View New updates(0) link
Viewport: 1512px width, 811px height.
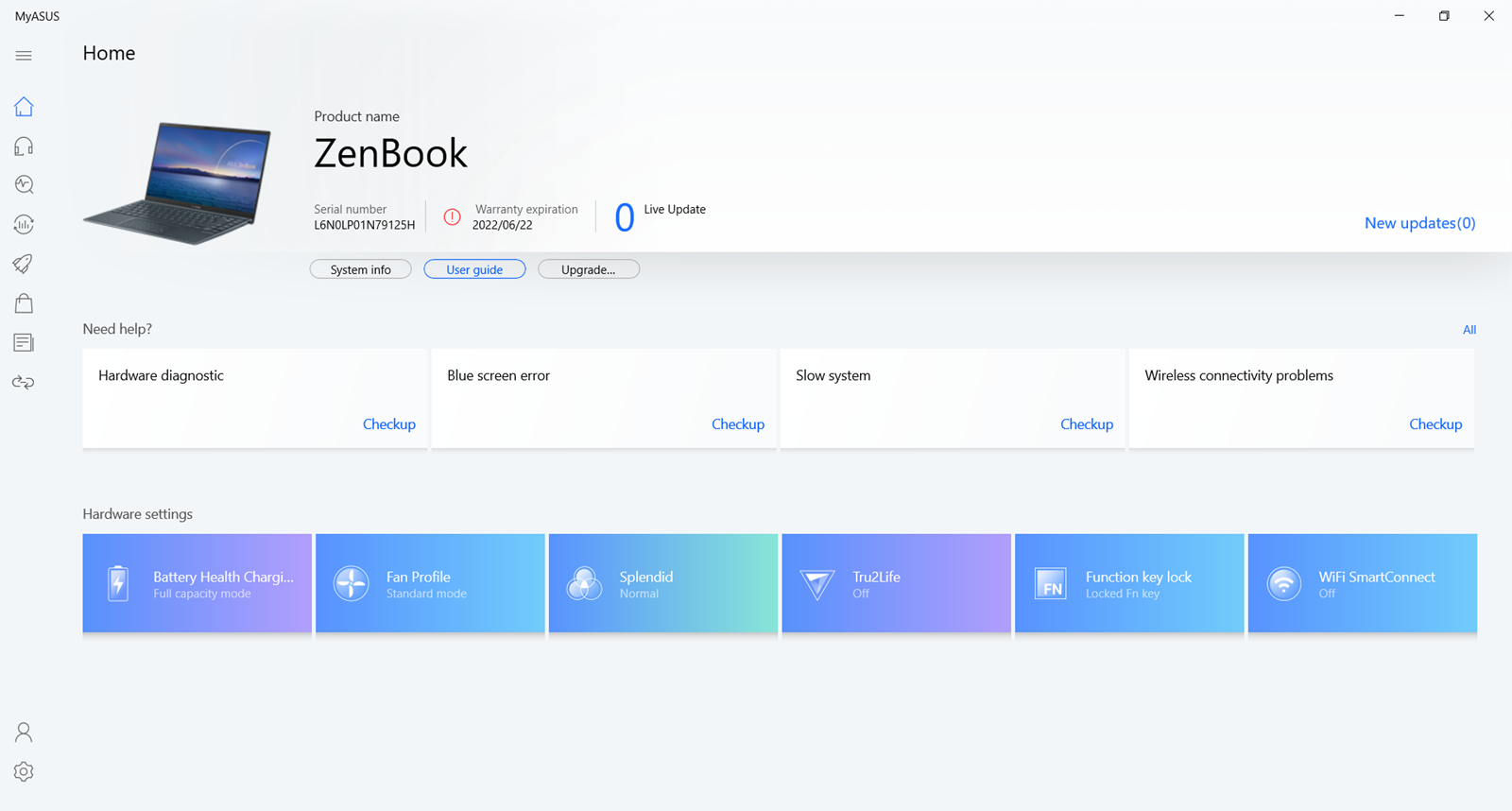(1419, 223)
